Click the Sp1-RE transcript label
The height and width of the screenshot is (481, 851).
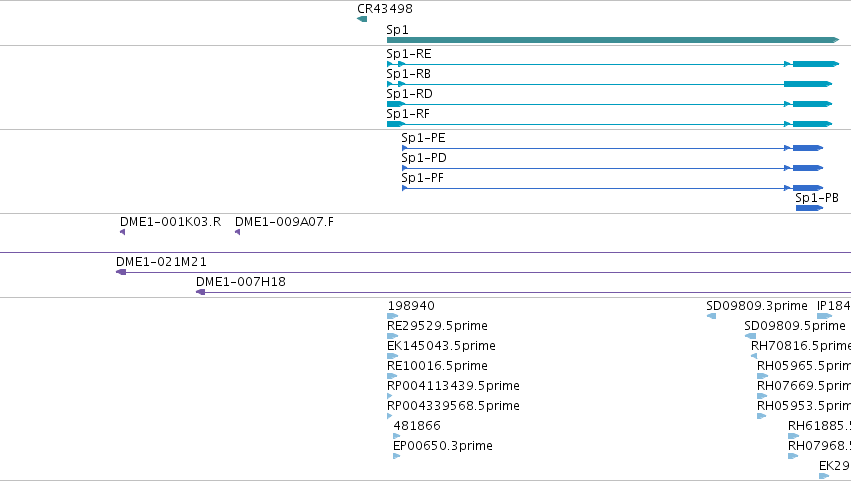[409, 54]
